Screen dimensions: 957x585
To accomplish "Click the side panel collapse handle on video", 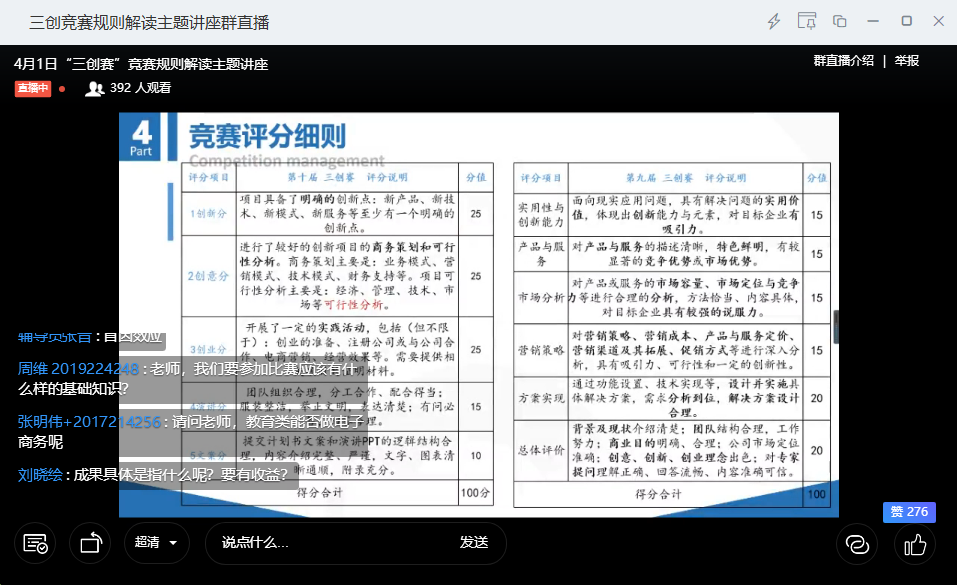I will 835,327.
